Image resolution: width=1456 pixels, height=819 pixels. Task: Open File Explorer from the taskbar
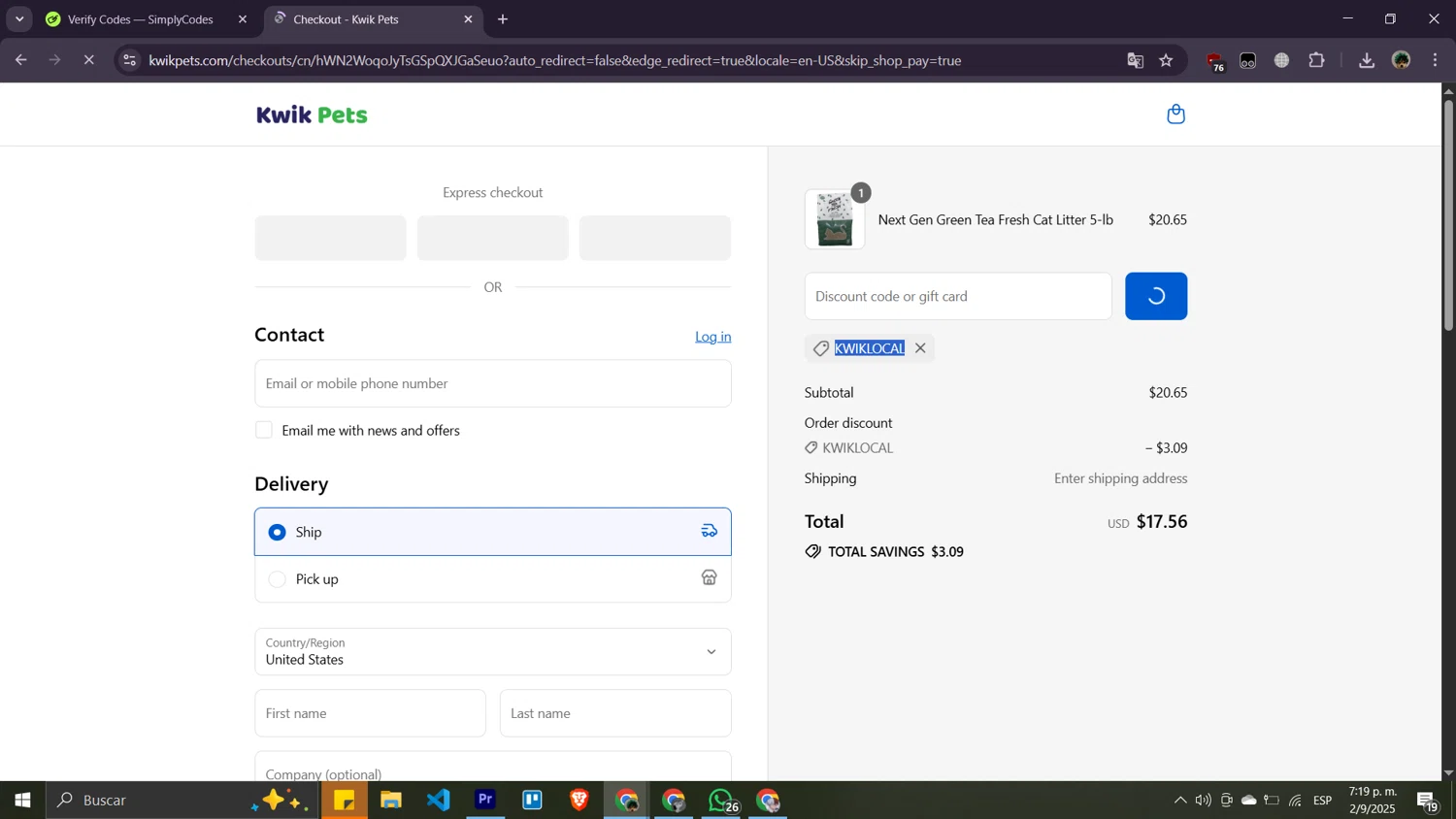(391, 801)
